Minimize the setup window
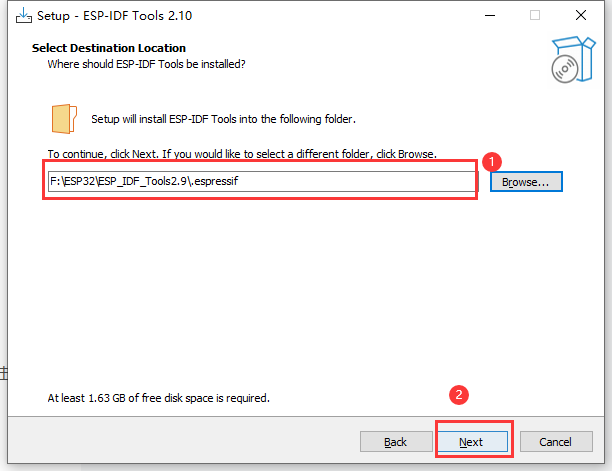This screenshot has height=471, width=612. 490,16
